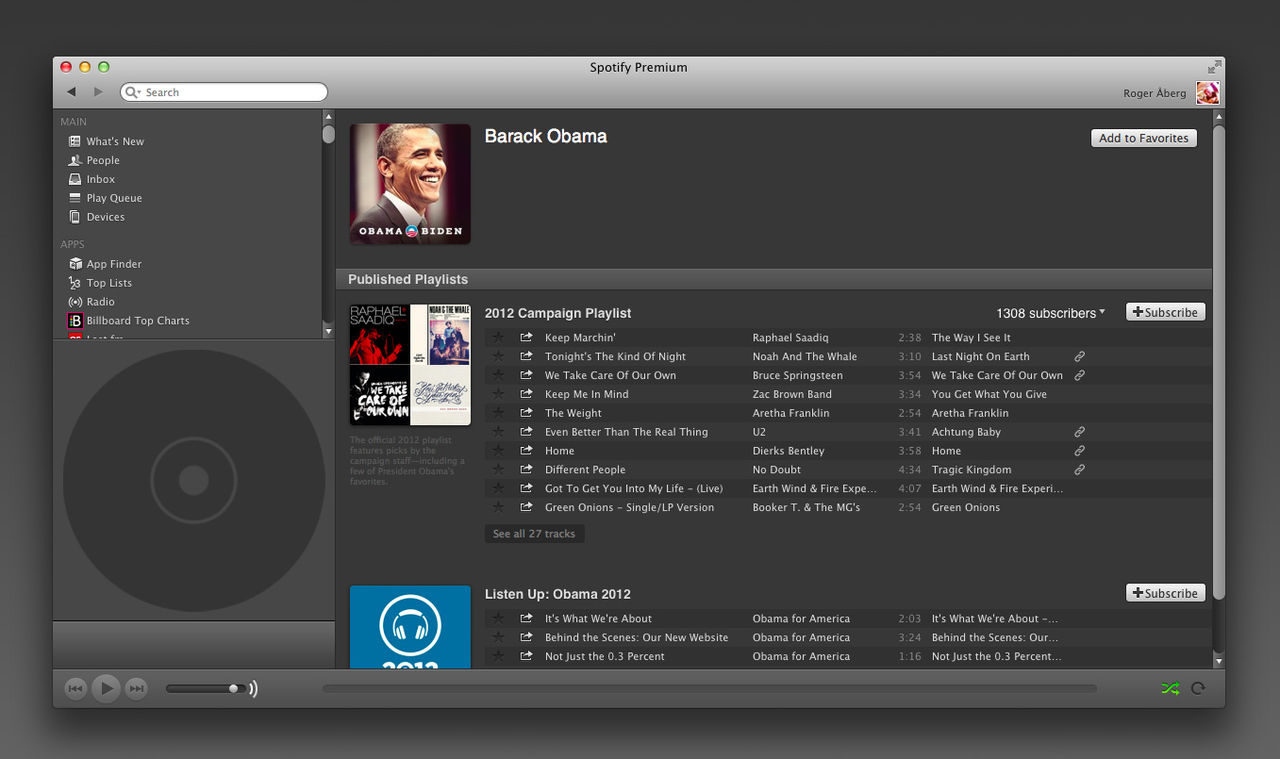
Task: Share the track Green Onions
Action: [526, 507]
